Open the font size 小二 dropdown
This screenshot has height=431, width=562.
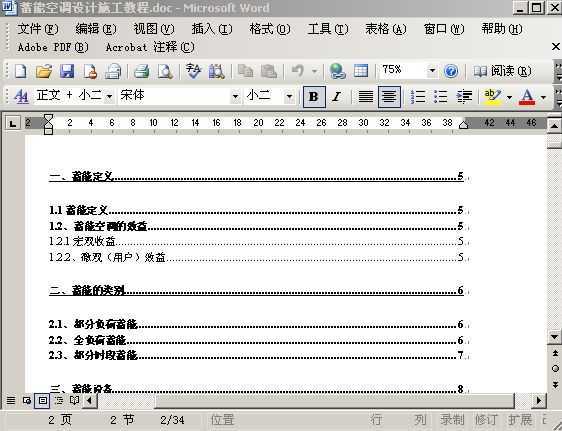(289, 96)
